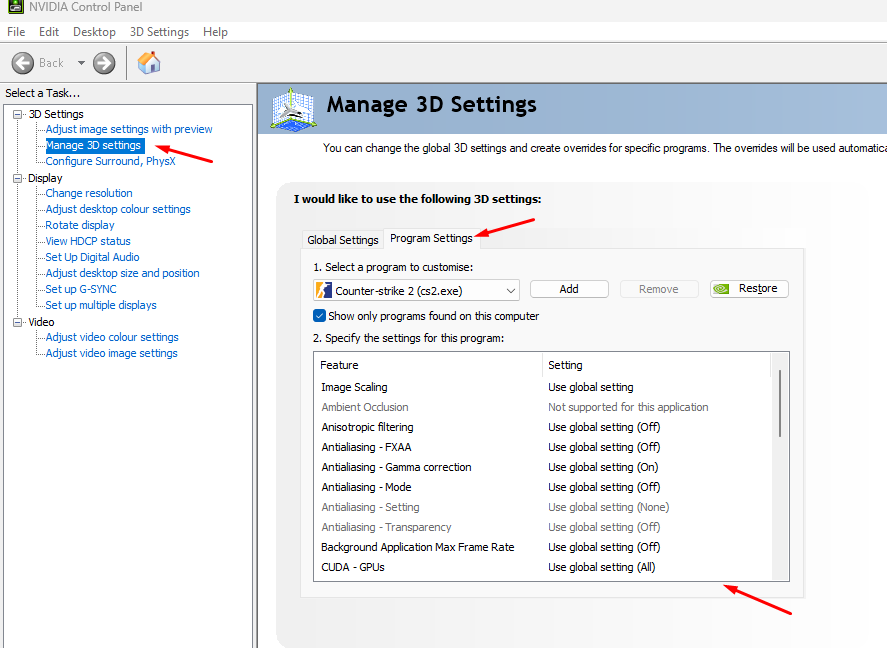Open Set up G-SYNC
Image resolution: width=887 pixels, height=648 pixels.
[81, 289]
